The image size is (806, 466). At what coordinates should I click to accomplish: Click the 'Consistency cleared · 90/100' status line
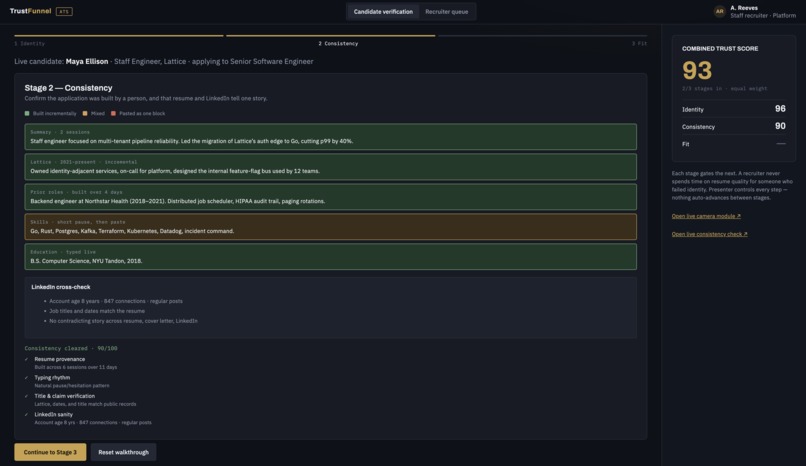pyautogui.click(x=71, y=348)
